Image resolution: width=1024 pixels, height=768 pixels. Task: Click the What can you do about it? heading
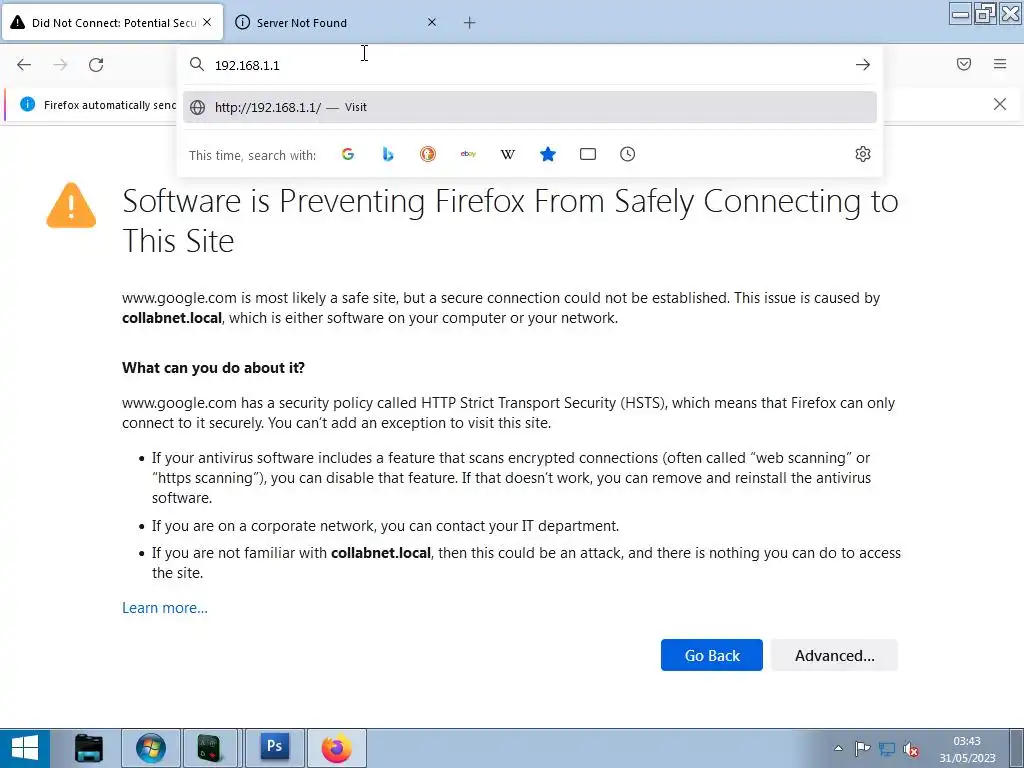click(x=214, y=368)
